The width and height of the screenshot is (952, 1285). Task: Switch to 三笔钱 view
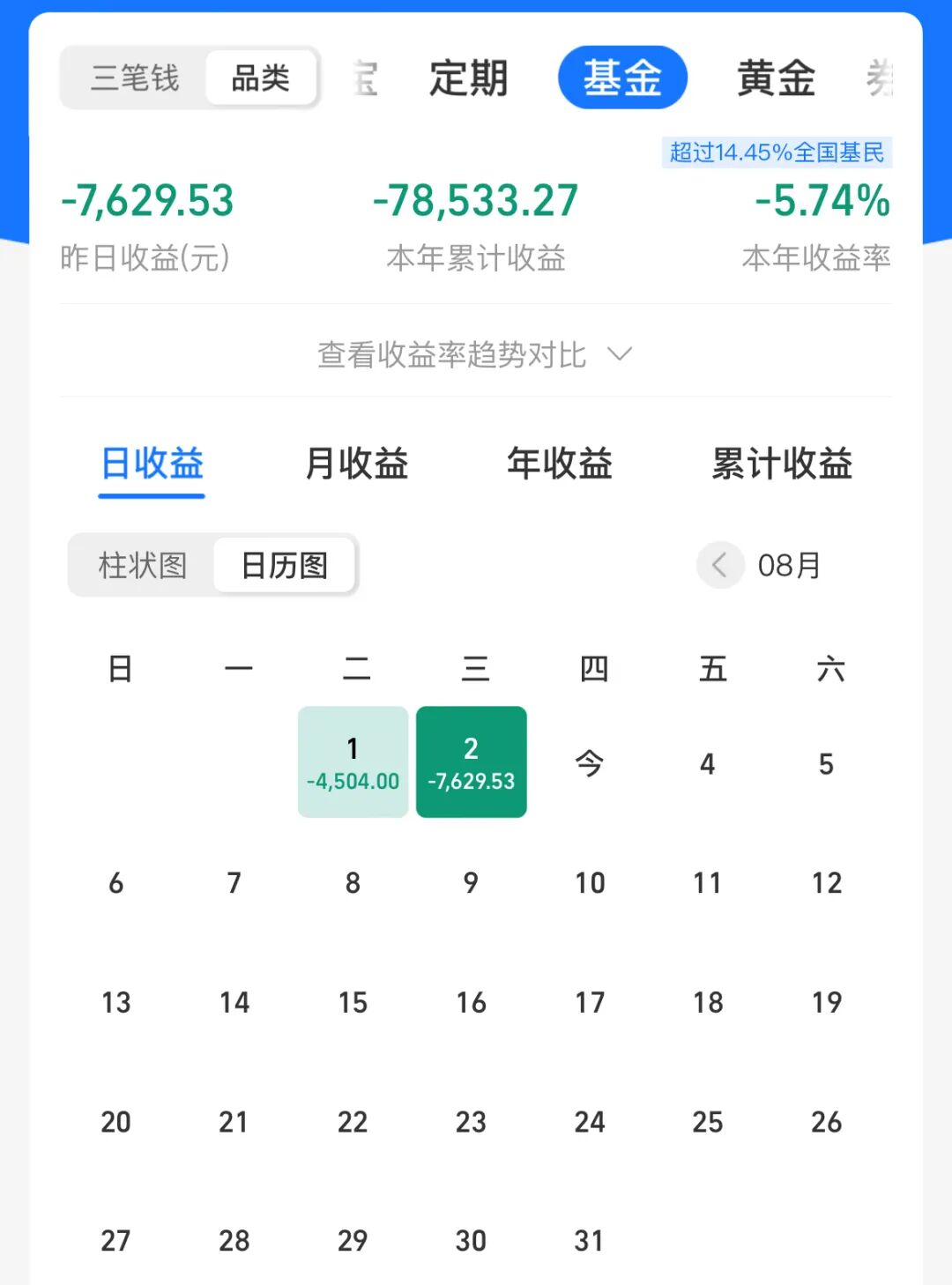click(x=135, y=78)
